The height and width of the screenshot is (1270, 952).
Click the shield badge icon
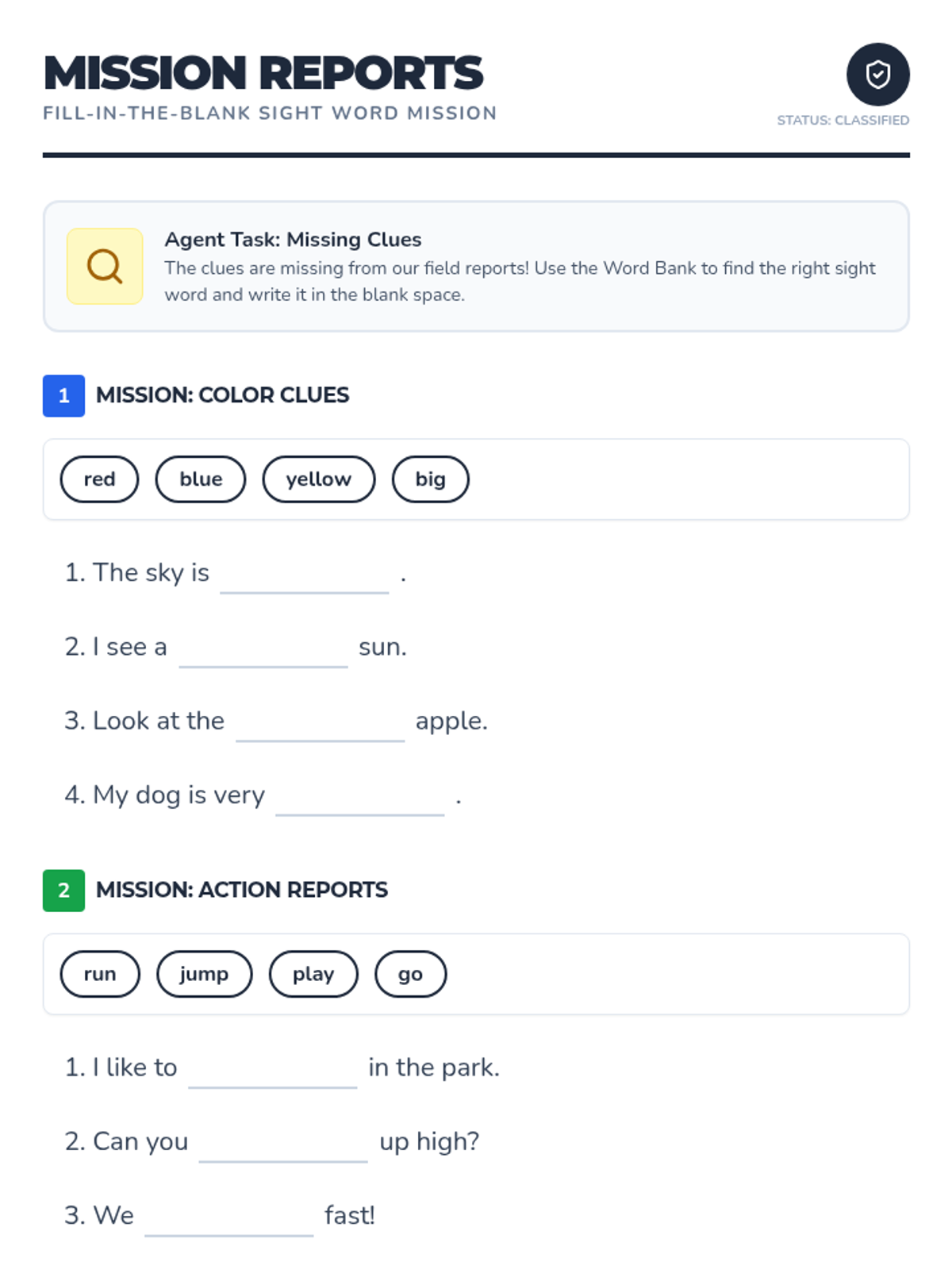point(877,74)
